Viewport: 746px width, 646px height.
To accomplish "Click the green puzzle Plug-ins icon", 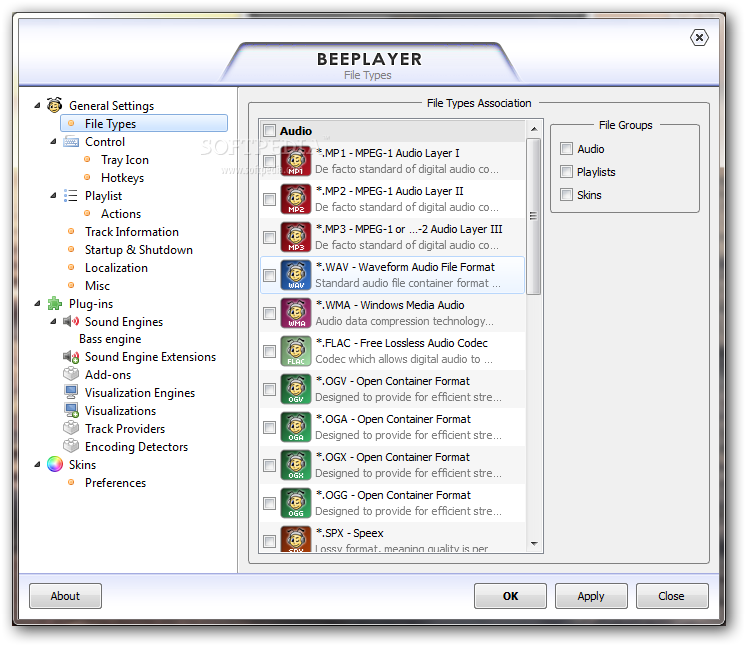I will click(x=55, y=303).
